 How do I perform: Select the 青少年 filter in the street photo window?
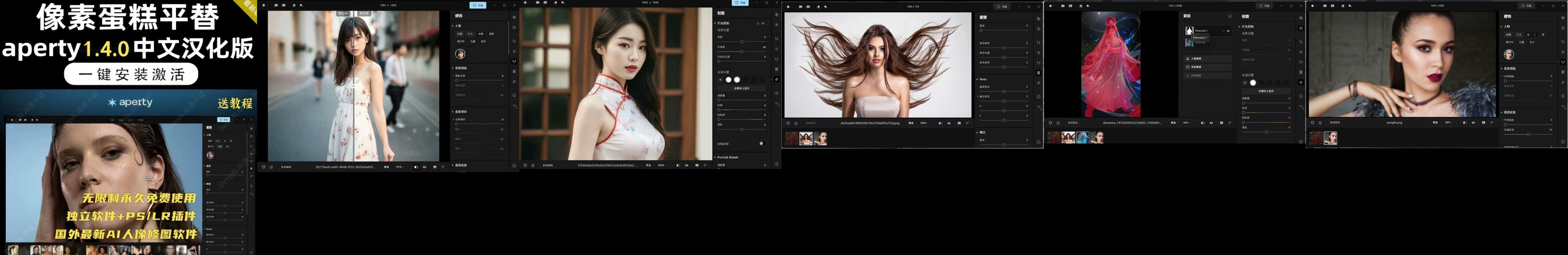click(461, 42)
